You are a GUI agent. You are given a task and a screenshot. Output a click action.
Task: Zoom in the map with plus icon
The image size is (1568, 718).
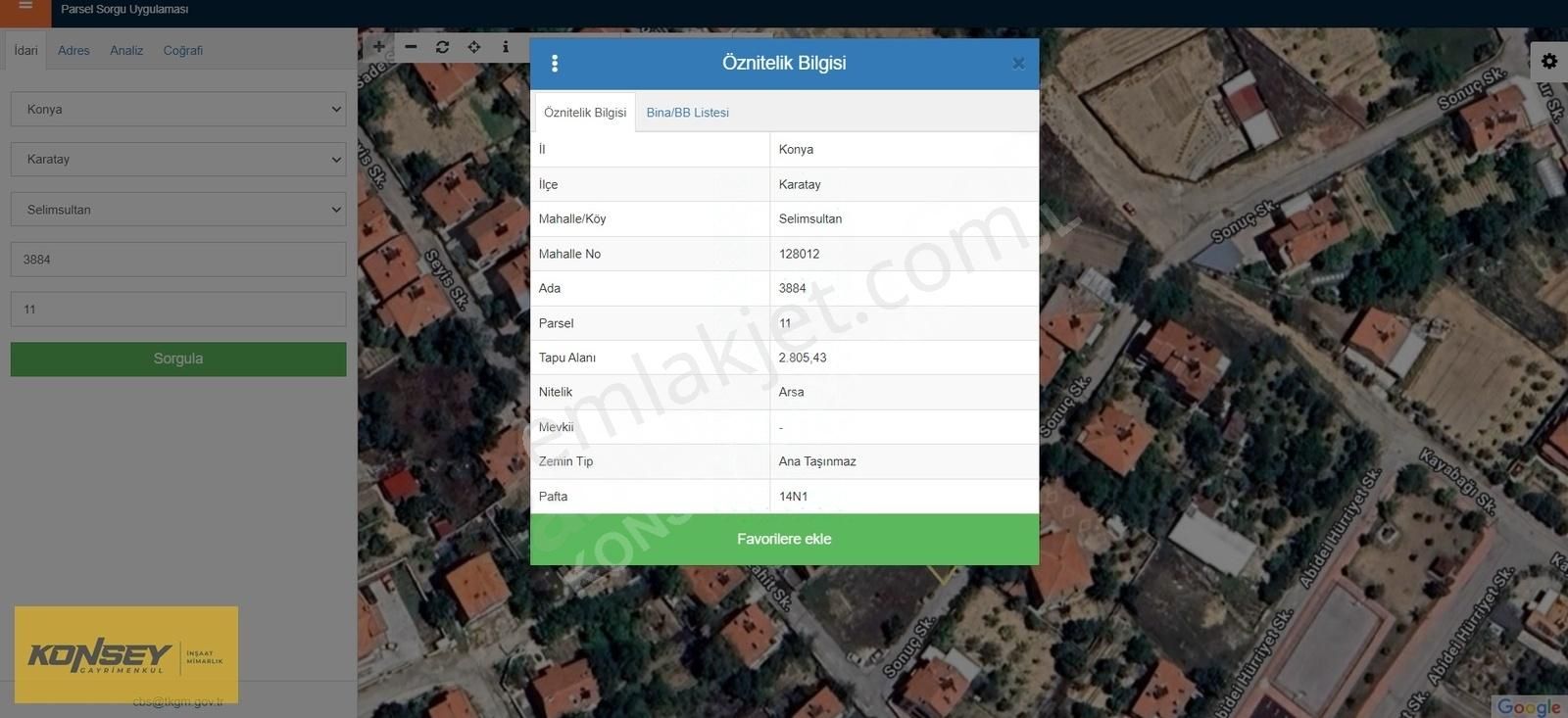coord(379,46)
